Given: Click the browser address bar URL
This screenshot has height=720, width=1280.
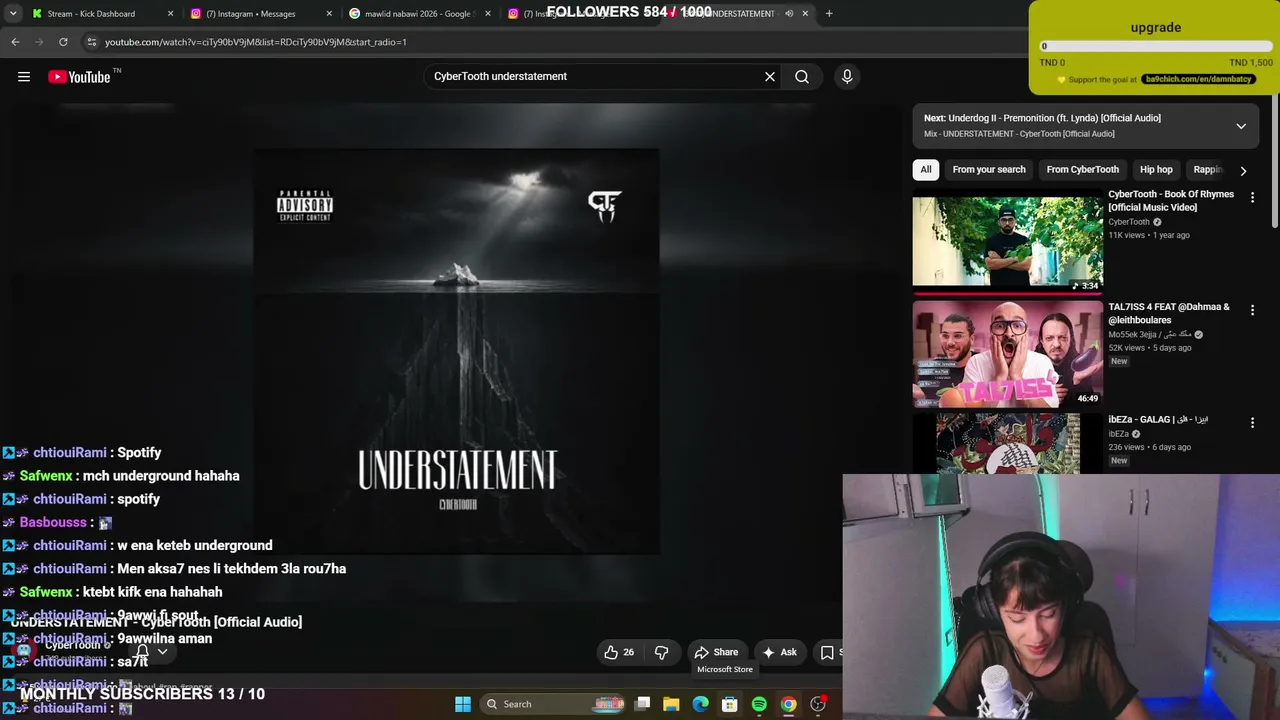Looking at the screenshot, I should tap(256, 42).
